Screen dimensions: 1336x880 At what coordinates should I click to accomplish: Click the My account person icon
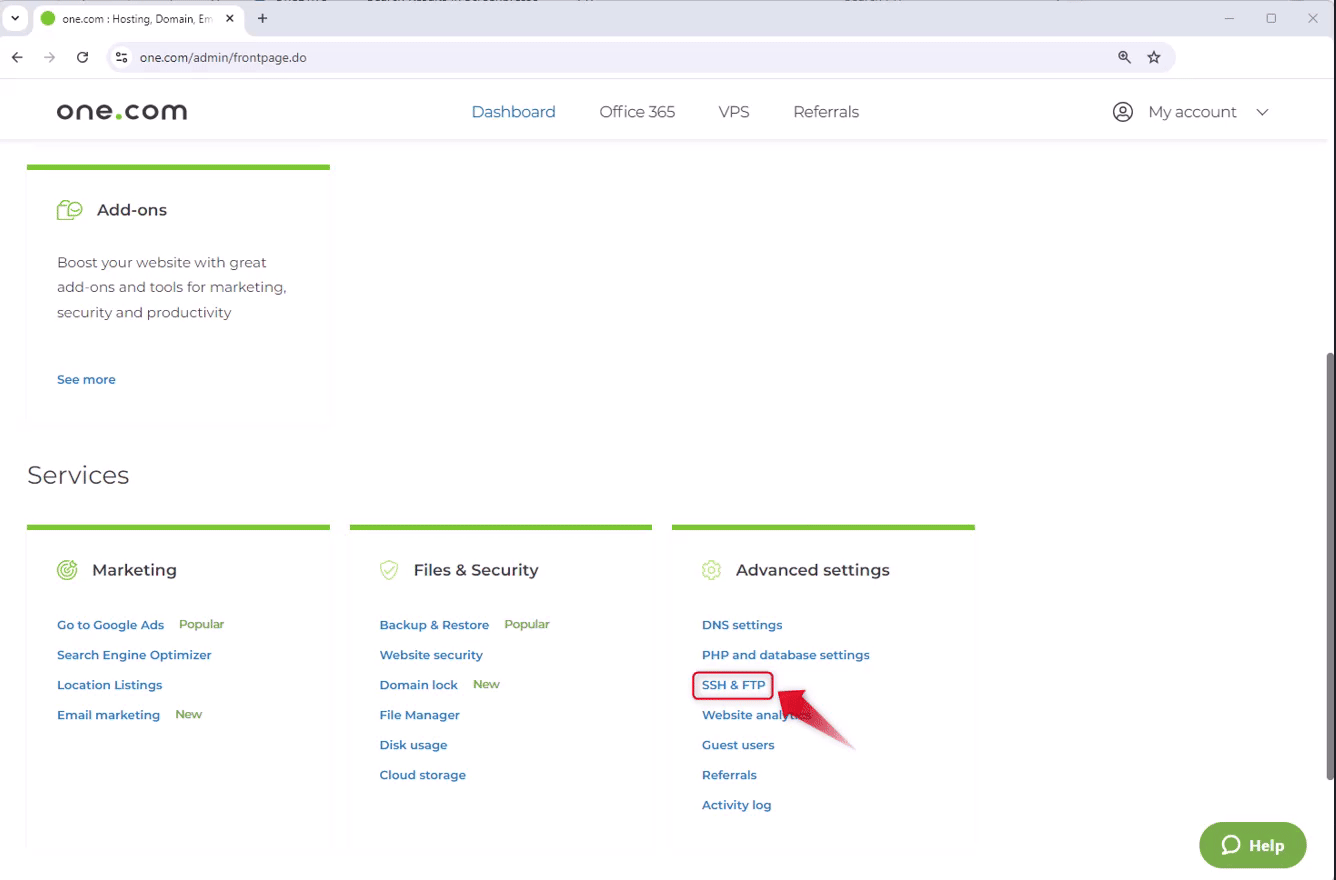[x=1122, y=111]
